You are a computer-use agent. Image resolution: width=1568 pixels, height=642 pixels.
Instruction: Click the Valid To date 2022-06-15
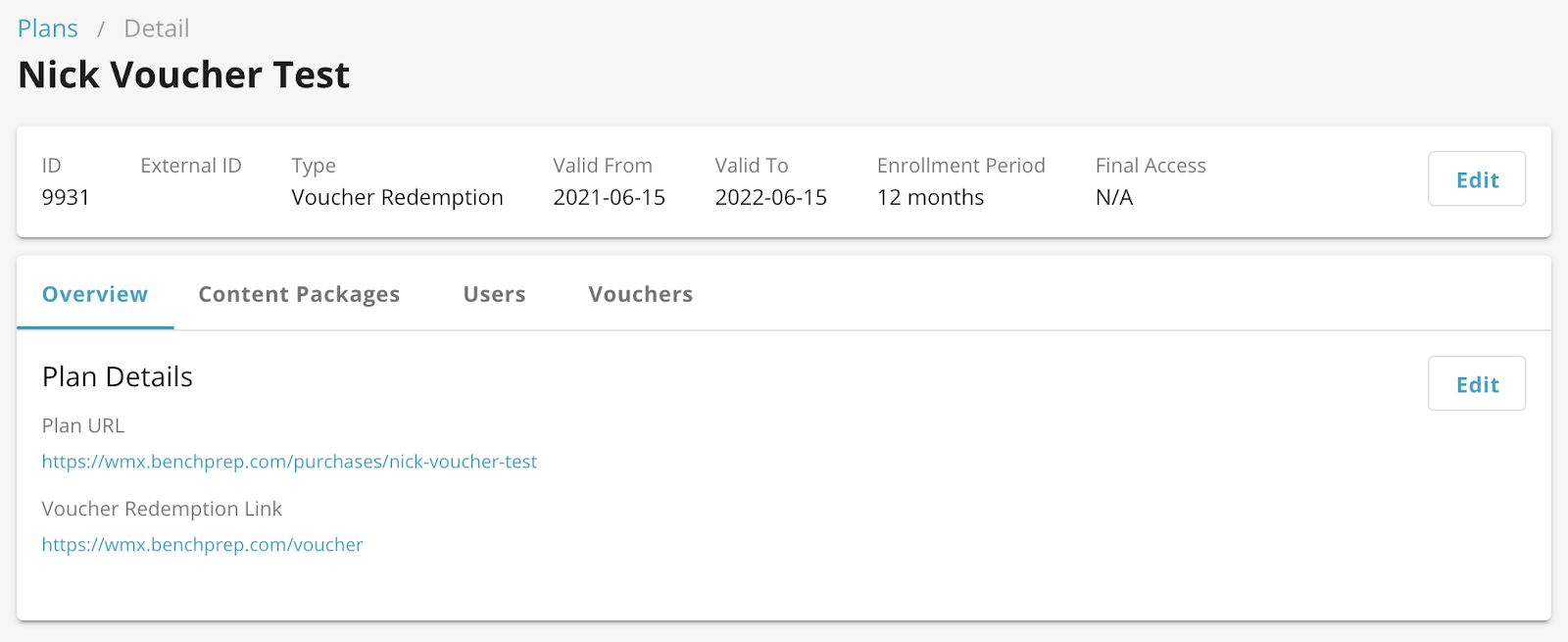tap(770, 198)
